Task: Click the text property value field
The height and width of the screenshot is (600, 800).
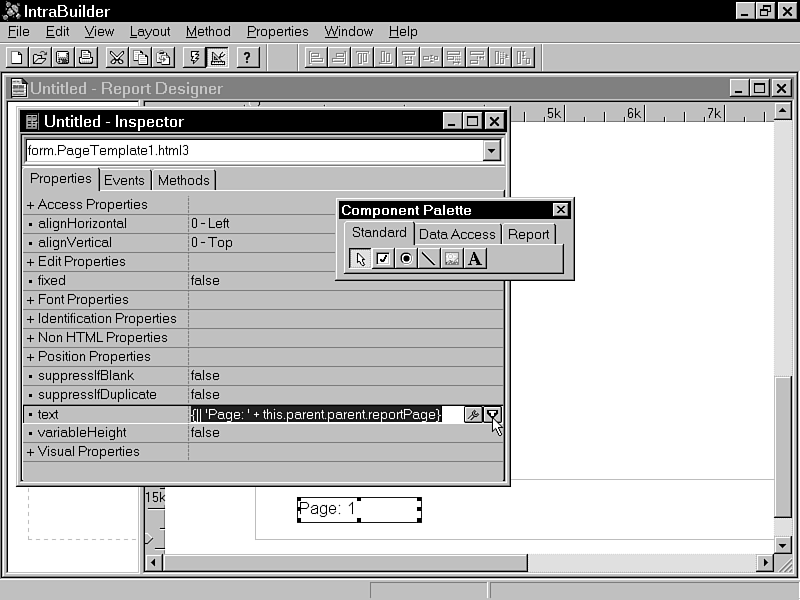Action: 320,414
